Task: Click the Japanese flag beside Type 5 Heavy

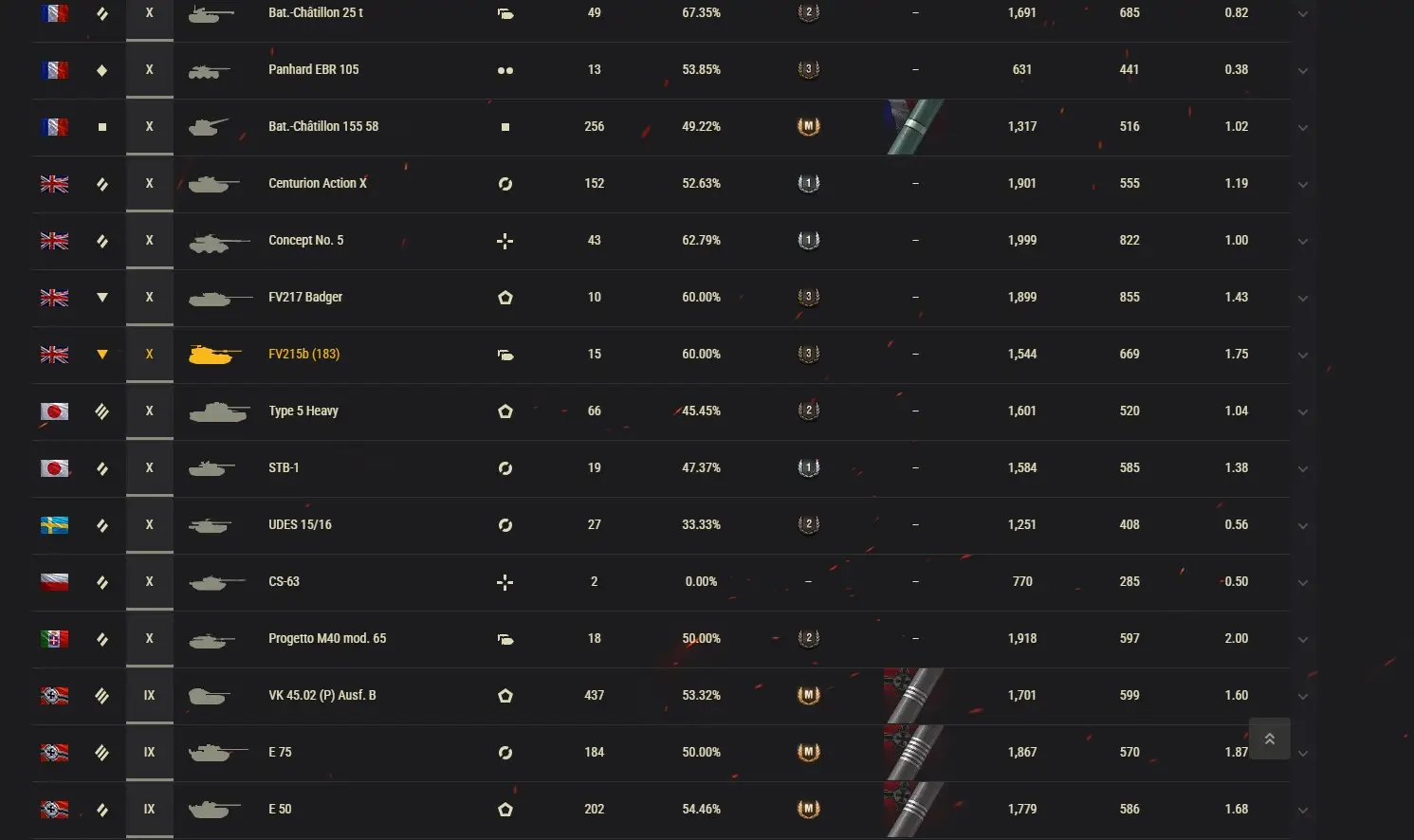Action: coord(54,411)
